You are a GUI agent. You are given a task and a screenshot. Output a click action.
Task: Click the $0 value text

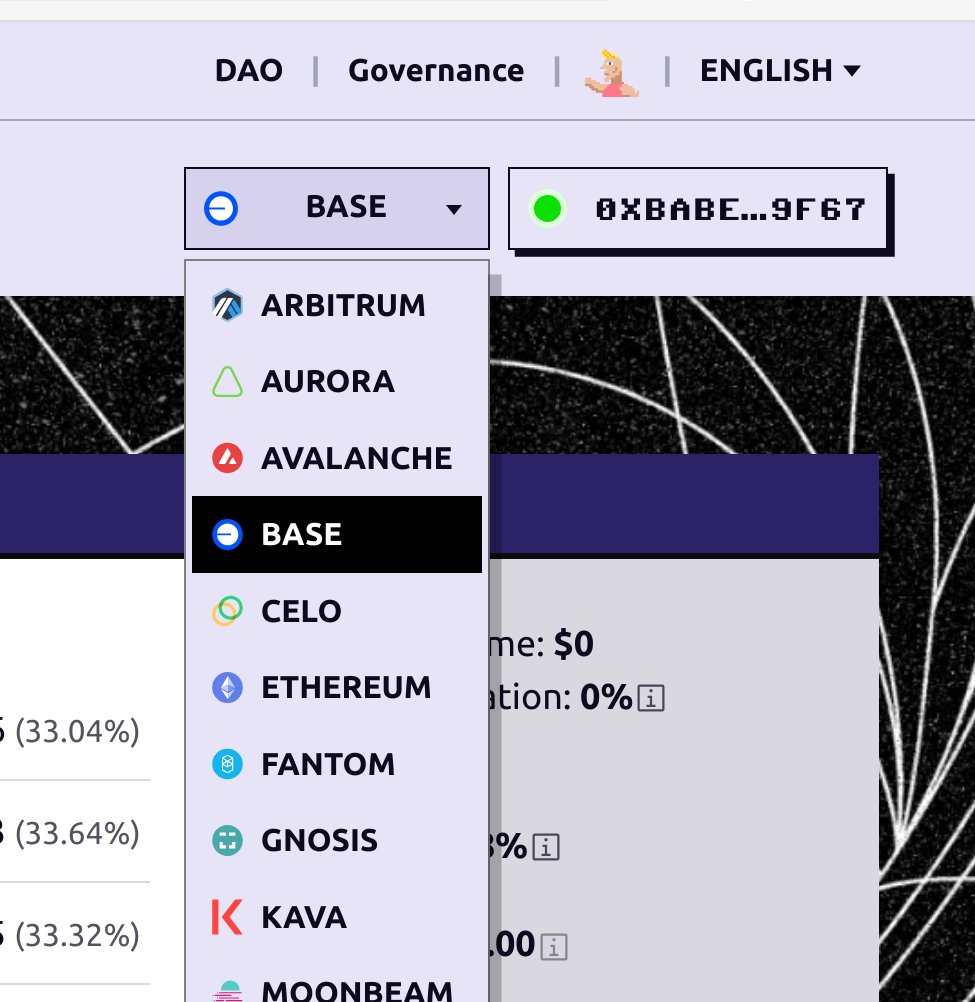574,644
